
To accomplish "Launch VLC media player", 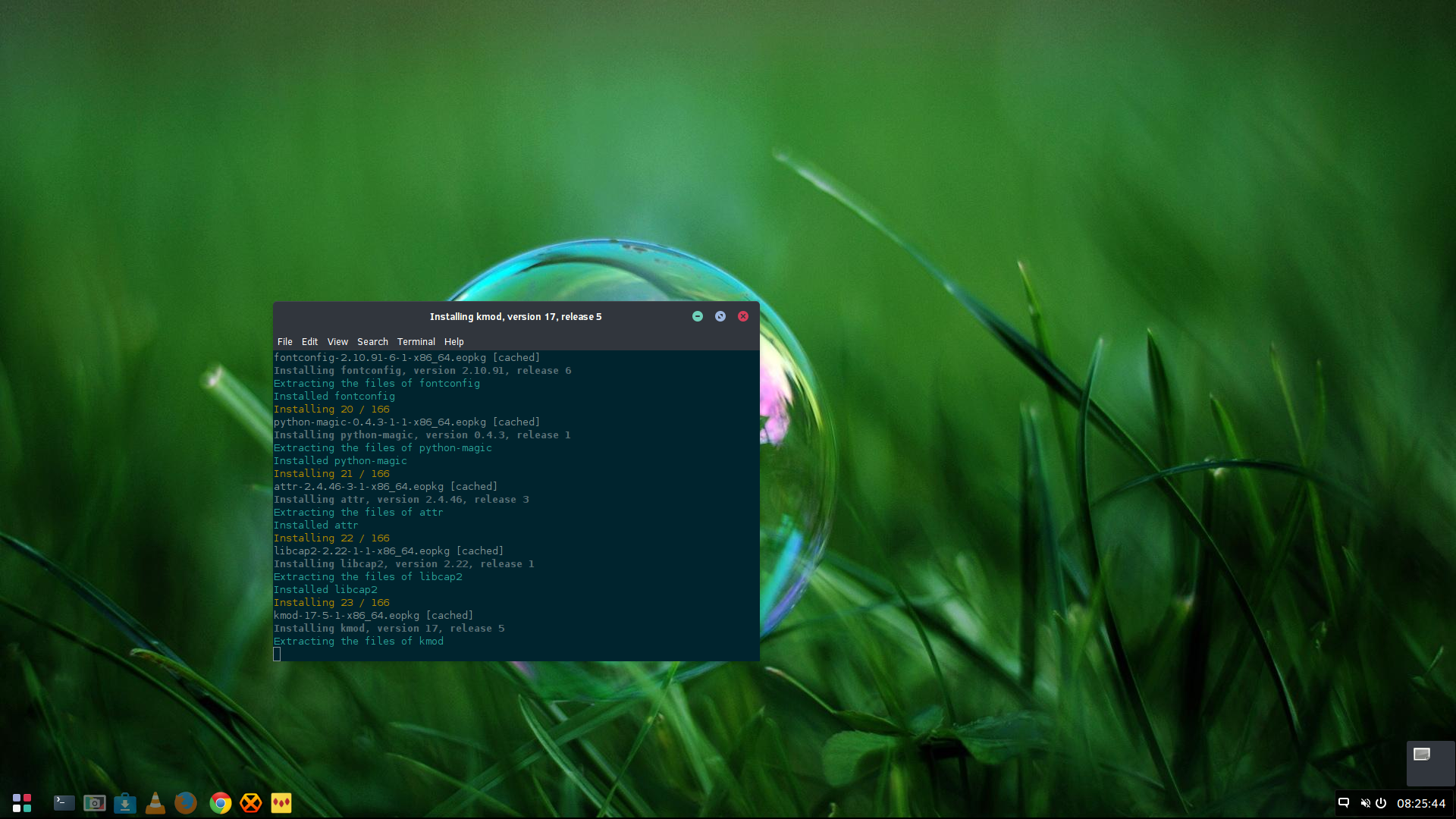I will pos(155,803).
